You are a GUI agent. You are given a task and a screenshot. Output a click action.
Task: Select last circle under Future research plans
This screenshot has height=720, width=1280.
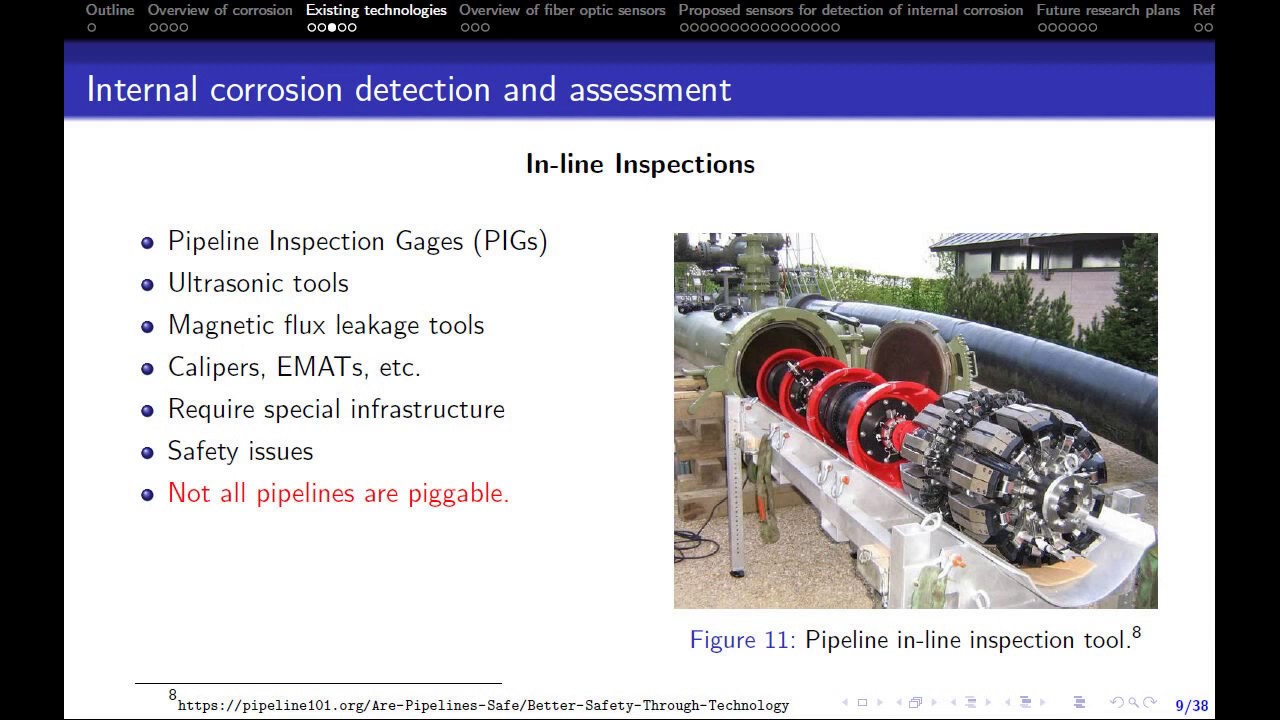click(x=1093, y=27)
